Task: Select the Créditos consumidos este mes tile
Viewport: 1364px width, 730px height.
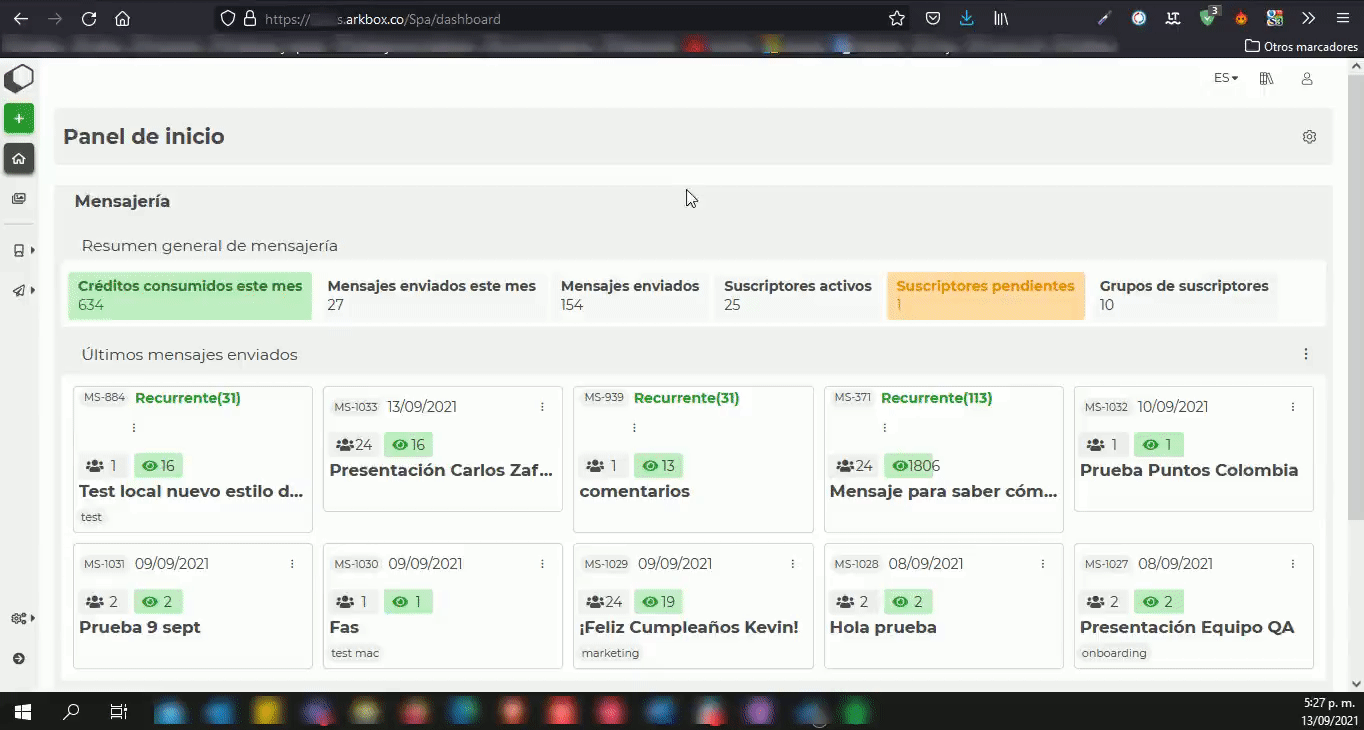Action: point(190,295)
